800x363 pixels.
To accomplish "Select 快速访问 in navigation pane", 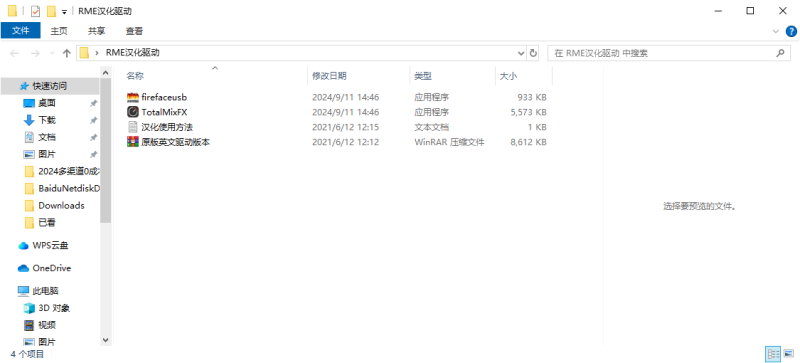I will [49, 86].
